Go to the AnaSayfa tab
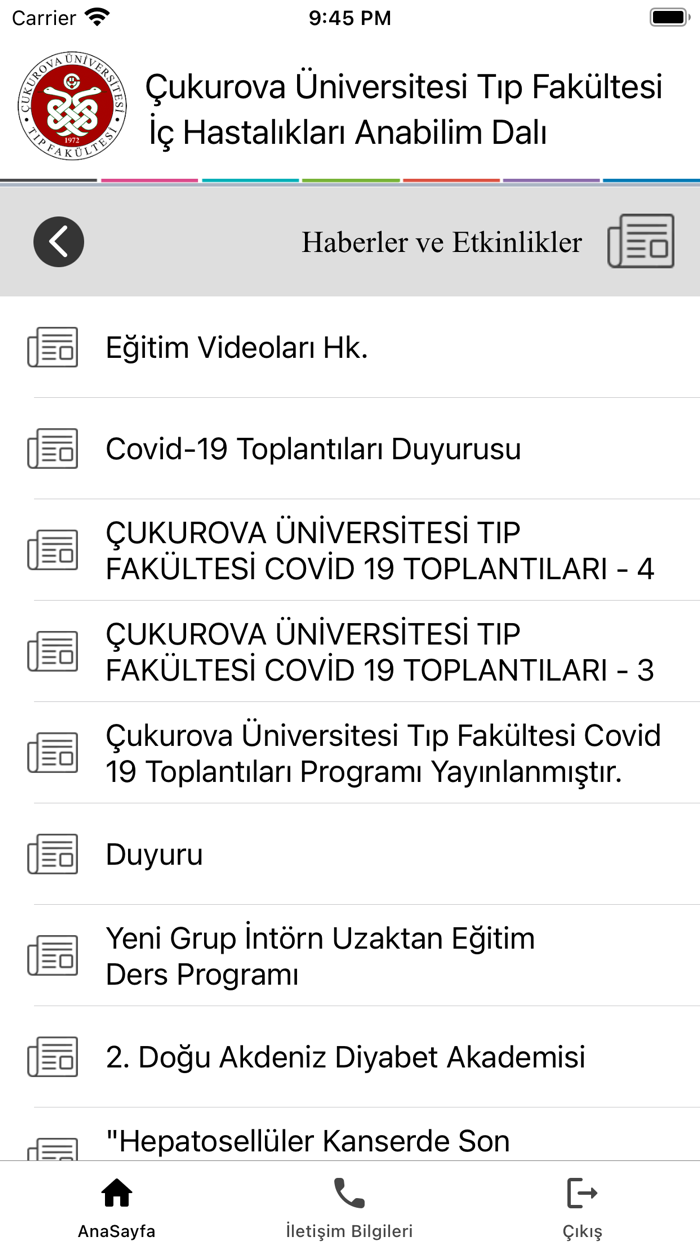The image size is (700, 1244). [116, 1205]
